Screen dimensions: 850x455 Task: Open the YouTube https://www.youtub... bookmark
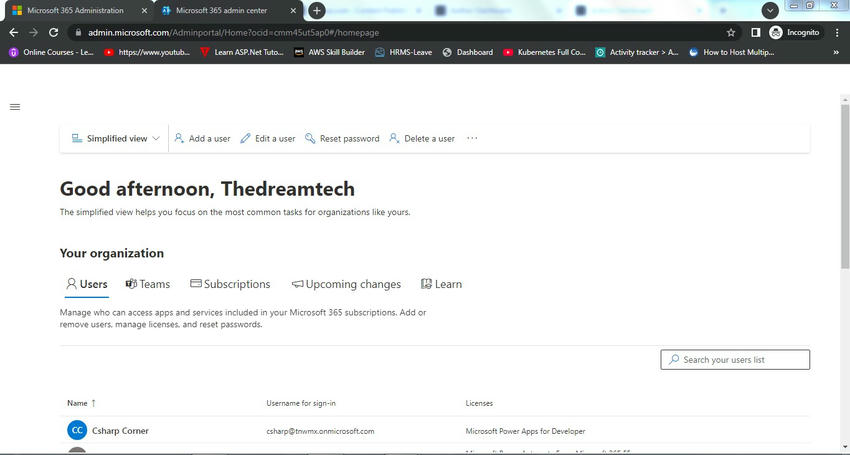147,52
